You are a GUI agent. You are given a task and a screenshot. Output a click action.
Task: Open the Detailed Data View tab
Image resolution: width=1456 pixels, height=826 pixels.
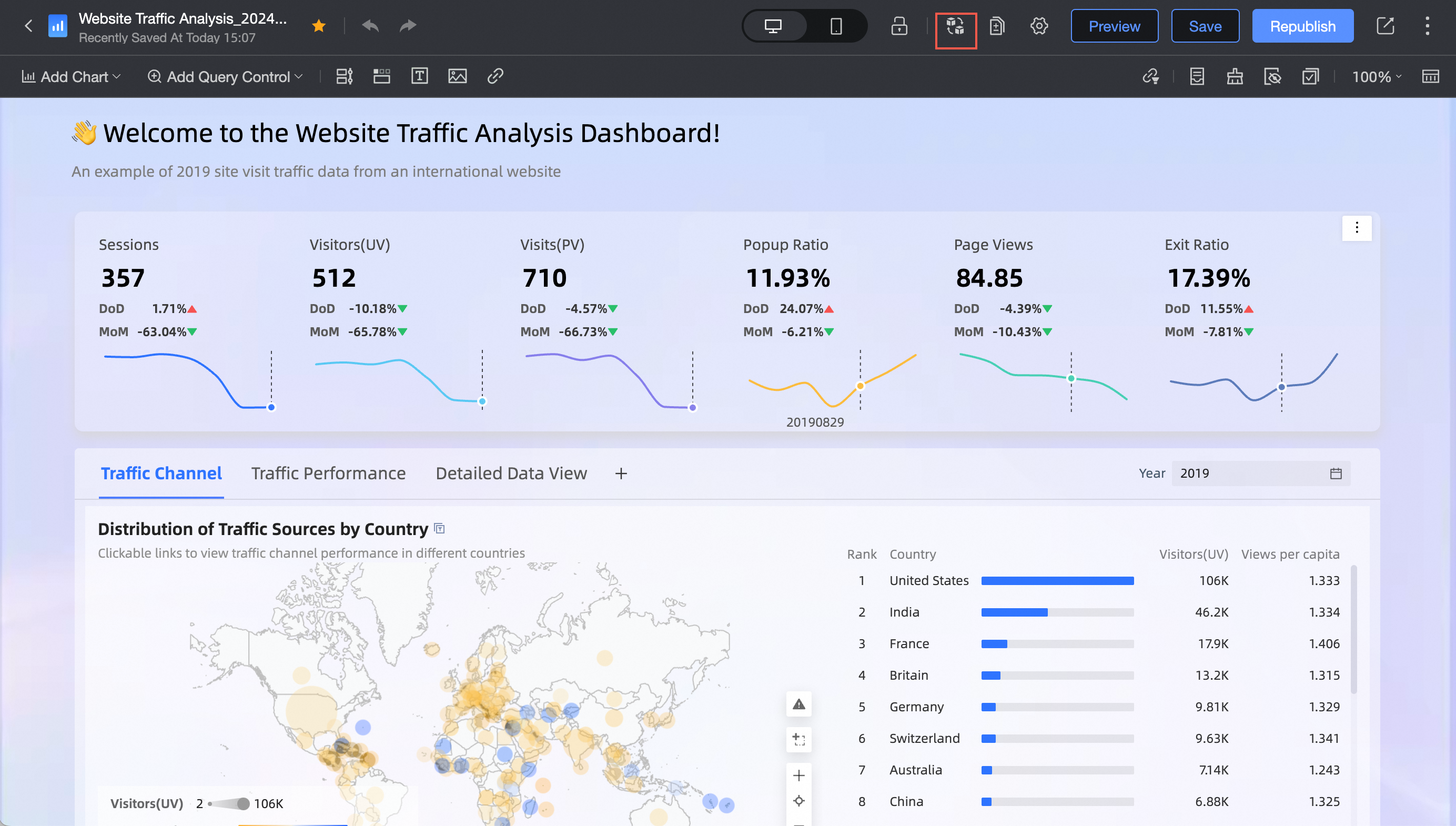tap(511, 473)
